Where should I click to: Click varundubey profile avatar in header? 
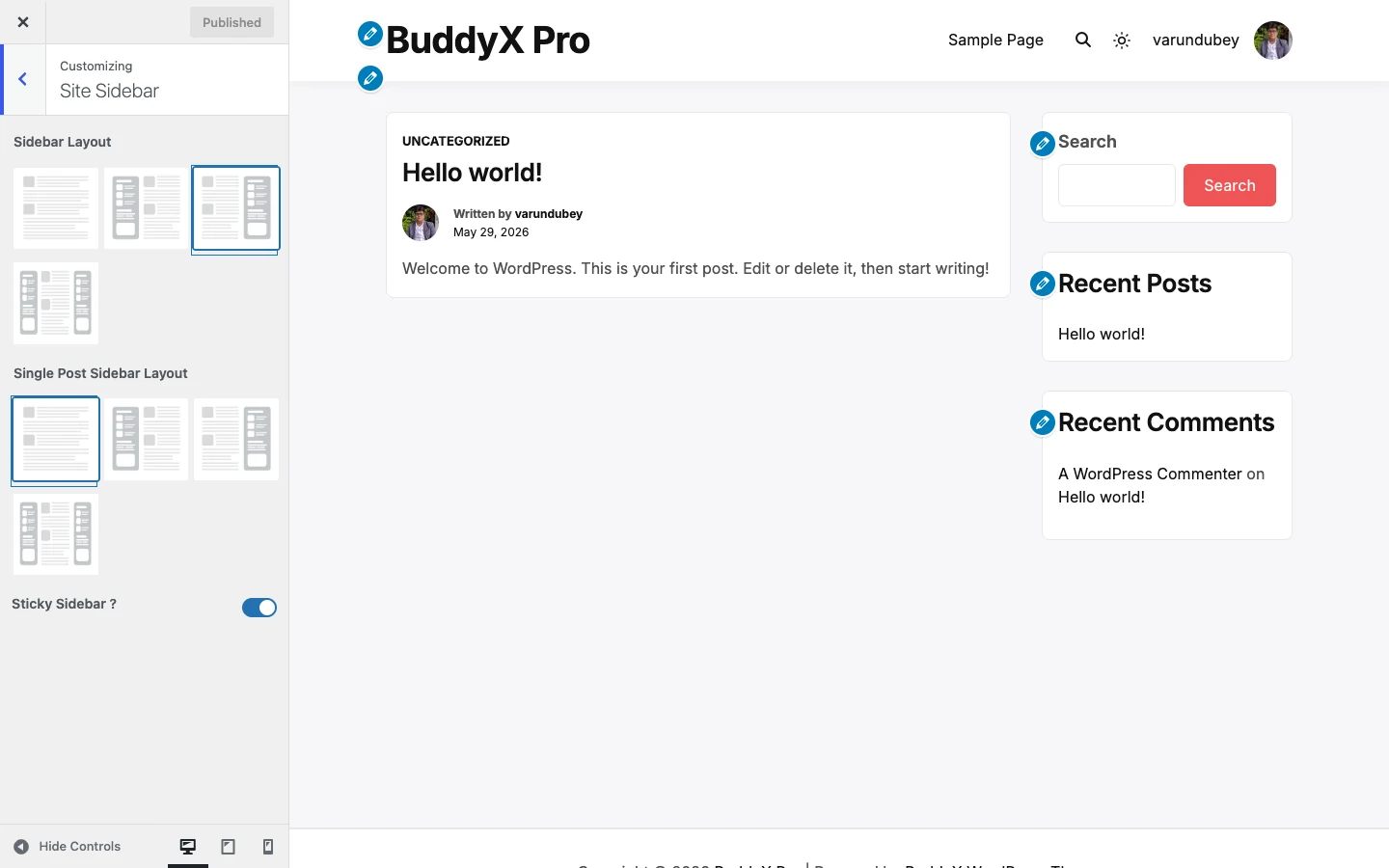coord(1273,41)
